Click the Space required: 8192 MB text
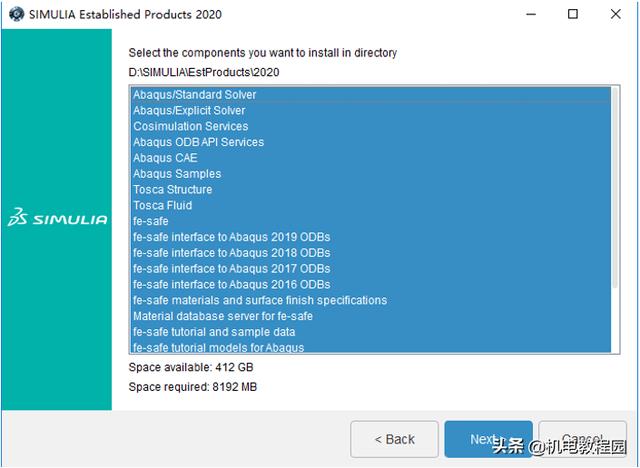640x468 pixels. [x=193, y=387]
